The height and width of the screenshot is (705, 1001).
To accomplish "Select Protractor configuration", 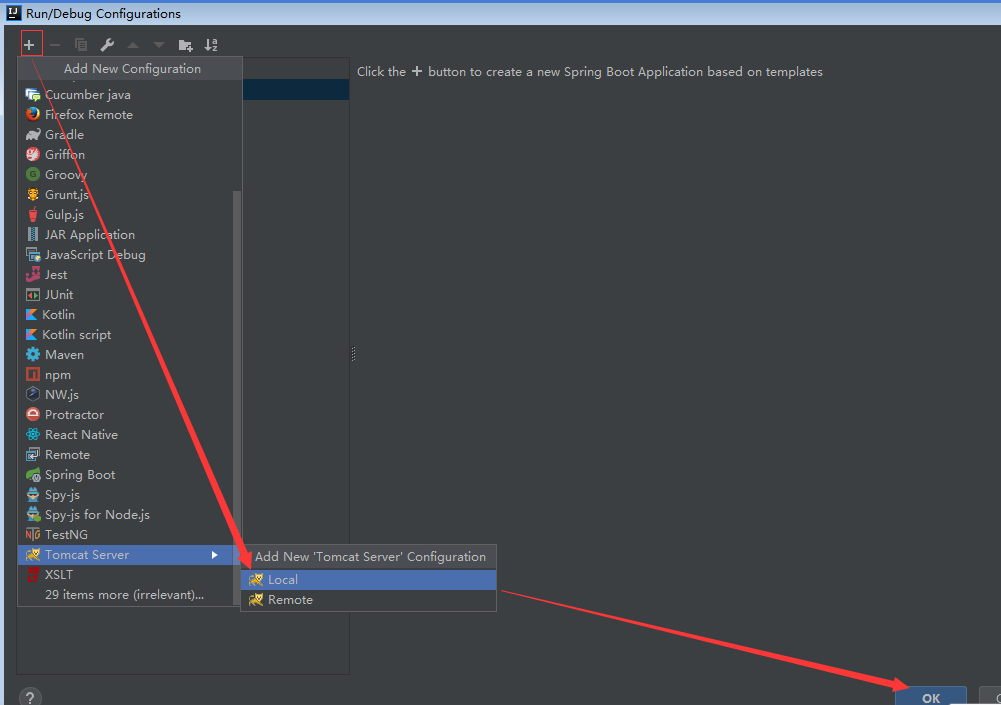I will coord(126,414).
